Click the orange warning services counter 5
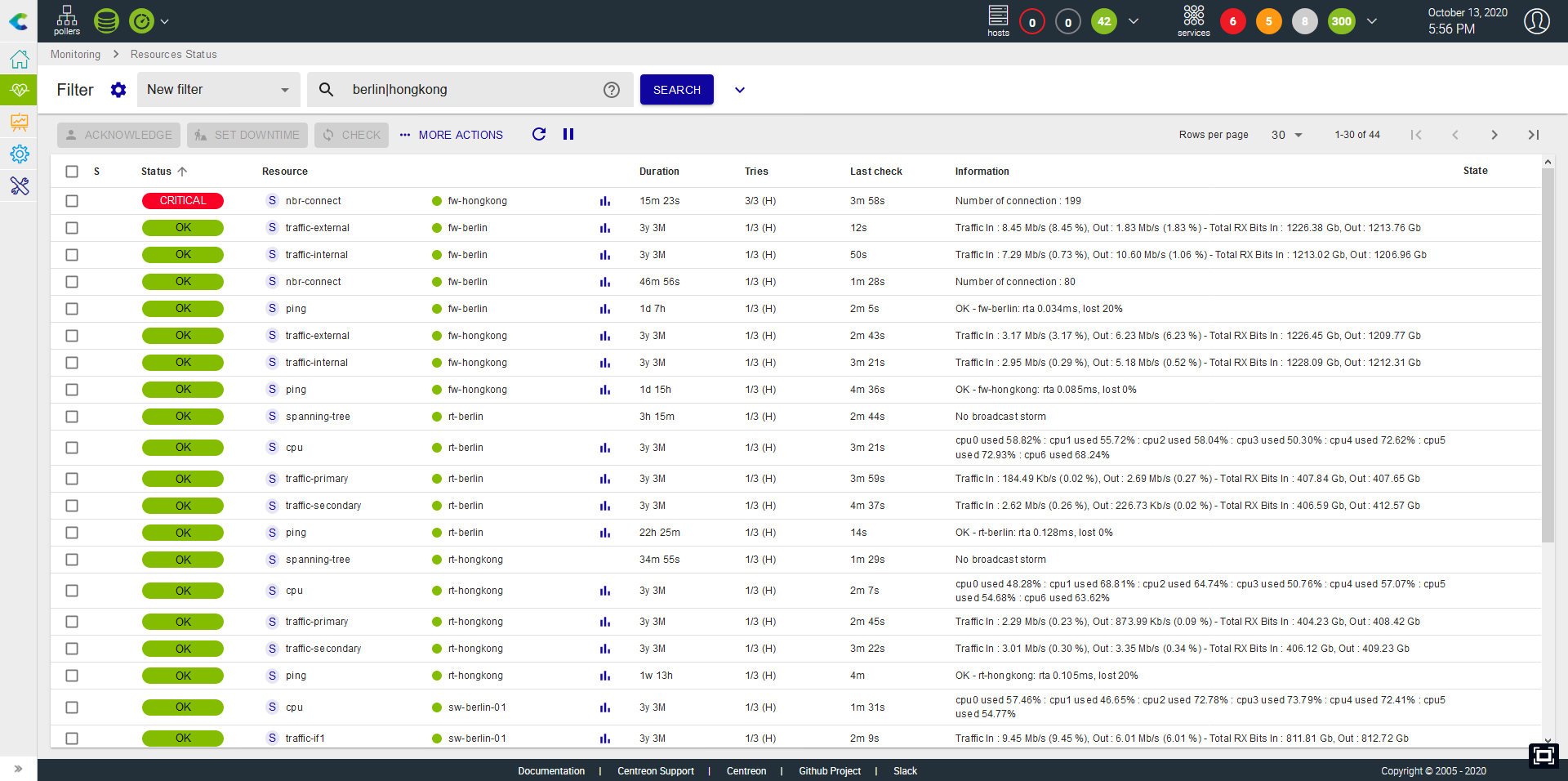1568x781 pixels. coord(1269,21)
